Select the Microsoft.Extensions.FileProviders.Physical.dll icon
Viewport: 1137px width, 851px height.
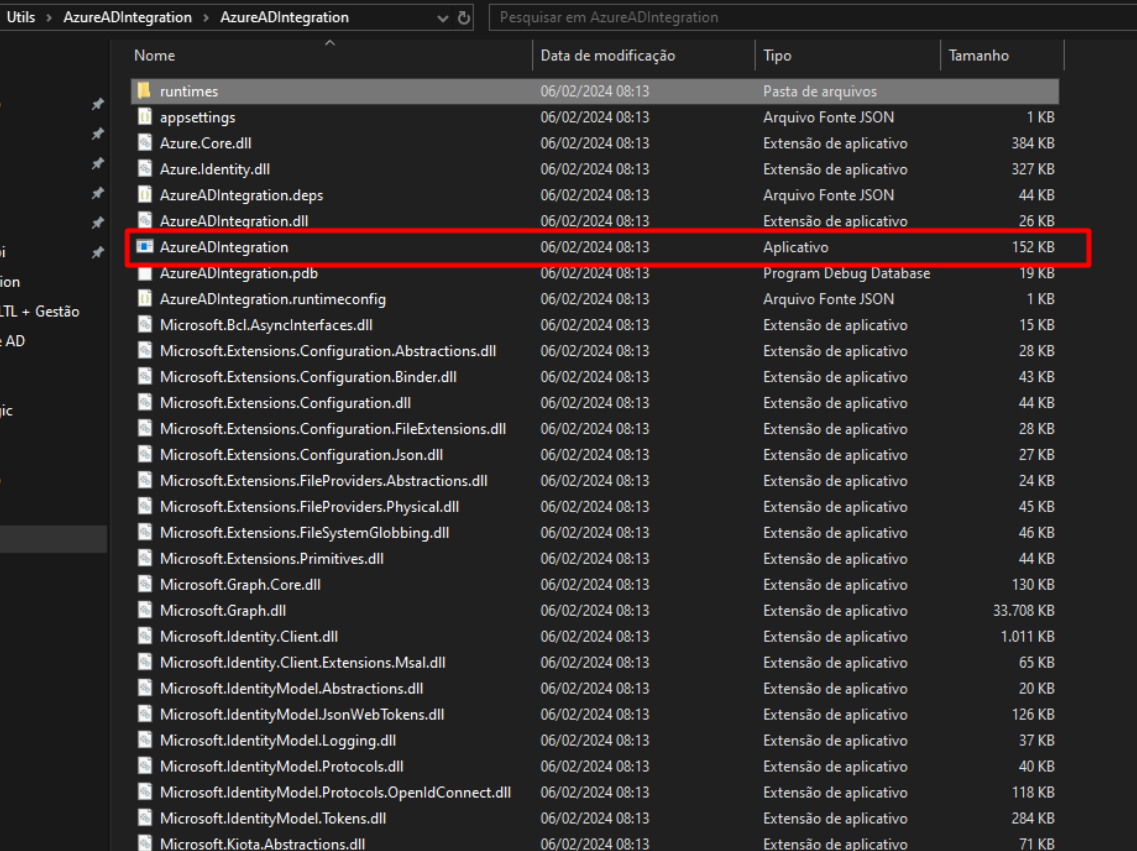(x=145, y=507)
